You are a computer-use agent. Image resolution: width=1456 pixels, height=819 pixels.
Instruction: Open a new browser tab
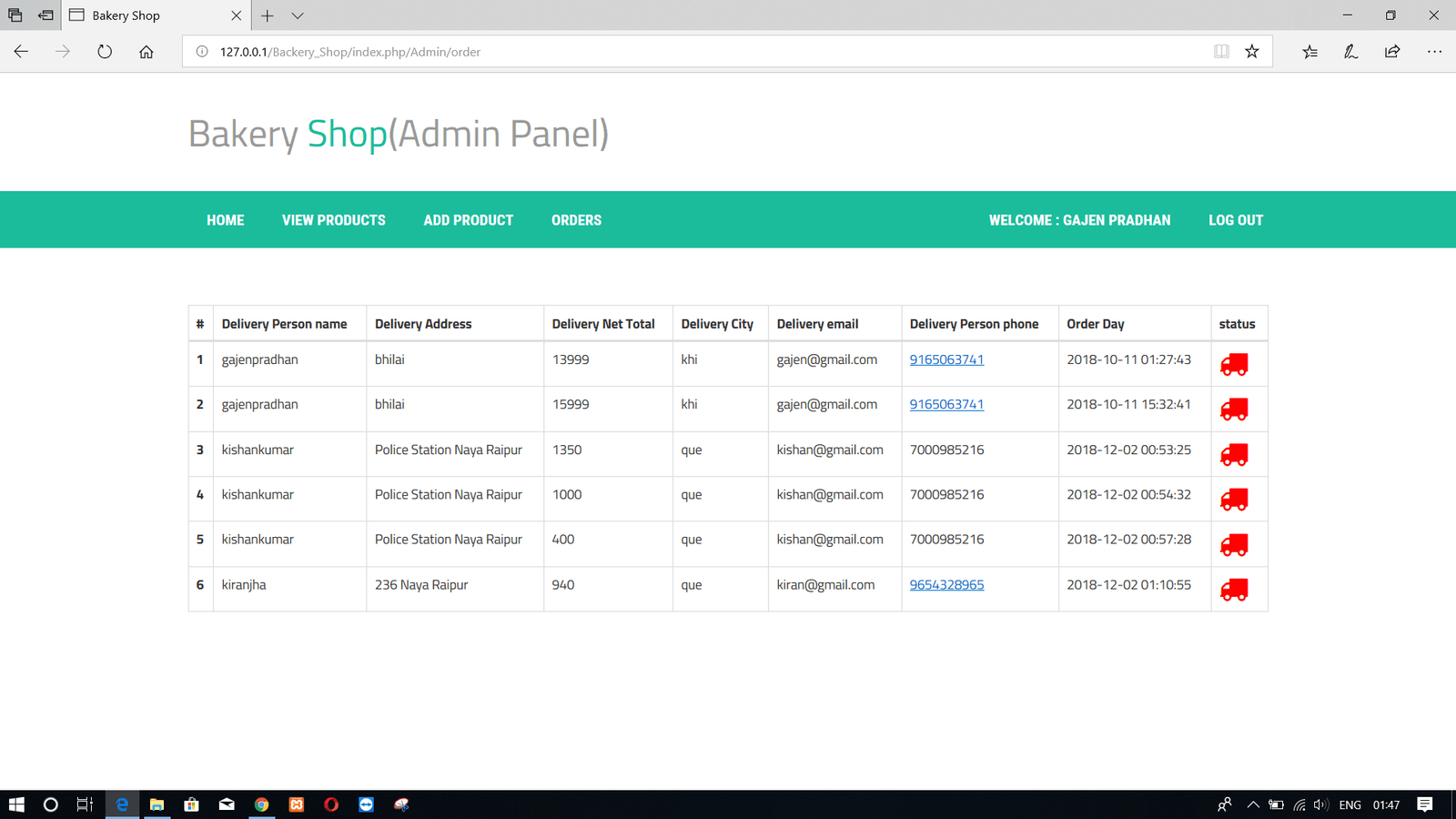[268, 15]
